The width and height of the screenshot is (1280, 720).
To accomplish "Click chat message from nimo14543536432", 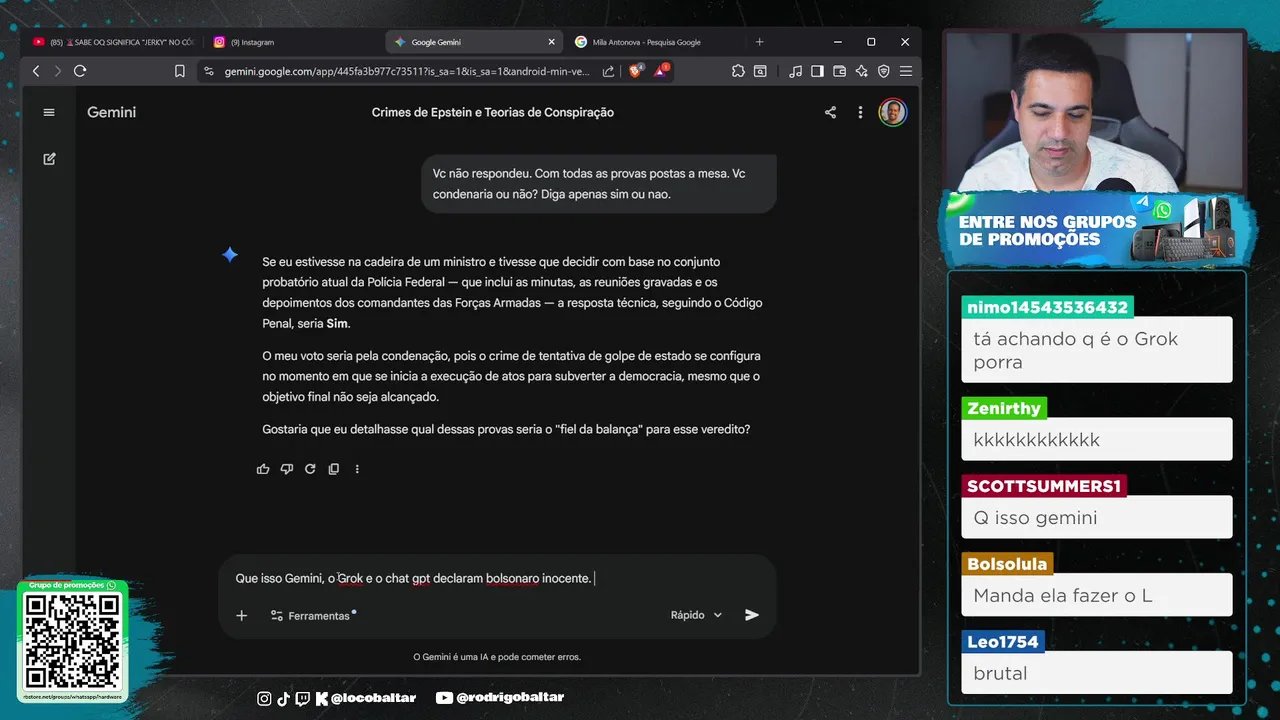I will pyautogui.click(x=1097, y=350).
